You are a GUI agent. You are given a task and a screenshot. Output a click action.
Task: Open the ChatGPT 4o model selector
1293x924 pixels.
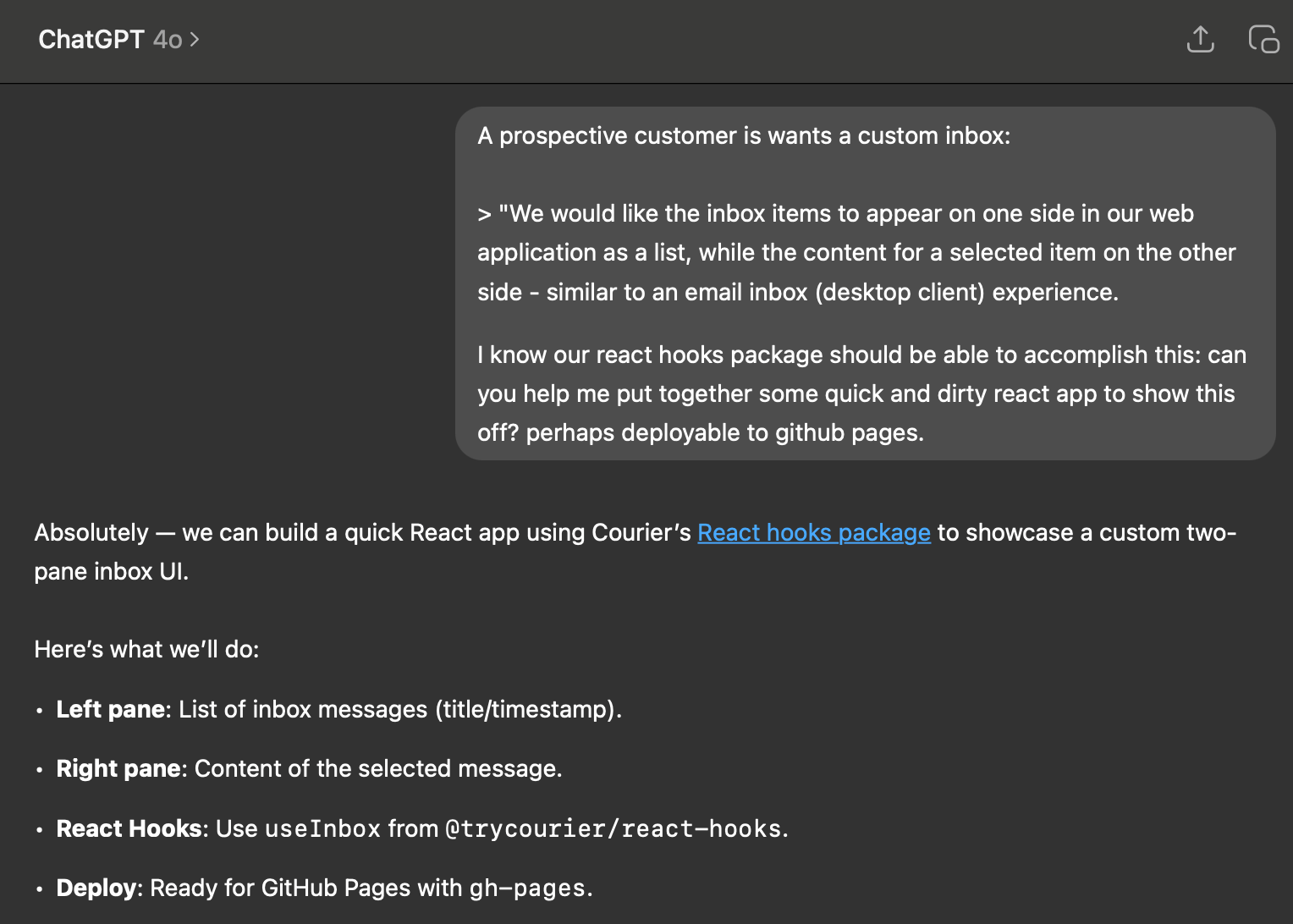click(x=118, y=40)
